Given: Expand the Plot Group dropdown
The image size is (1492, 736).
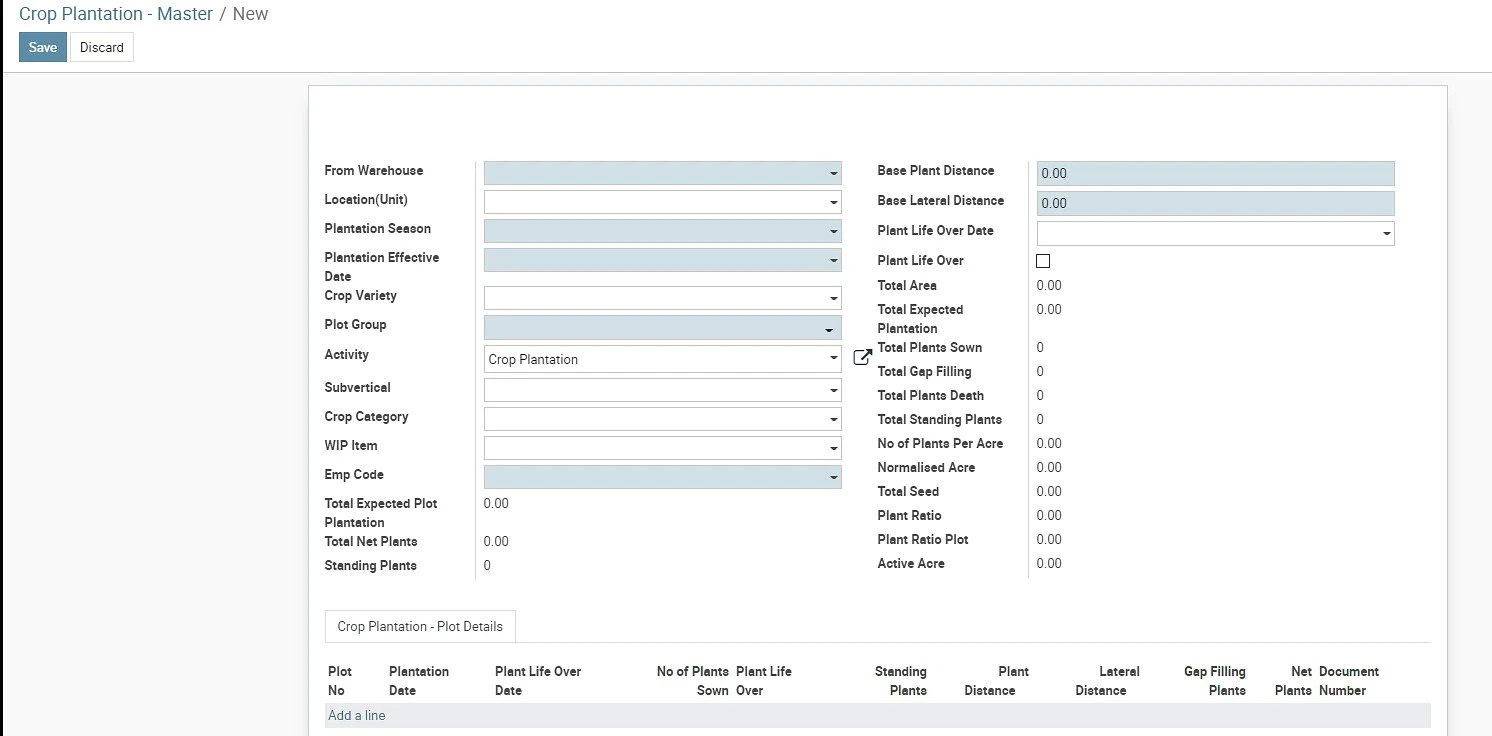Looking at the screenshot, I should 662,328.
